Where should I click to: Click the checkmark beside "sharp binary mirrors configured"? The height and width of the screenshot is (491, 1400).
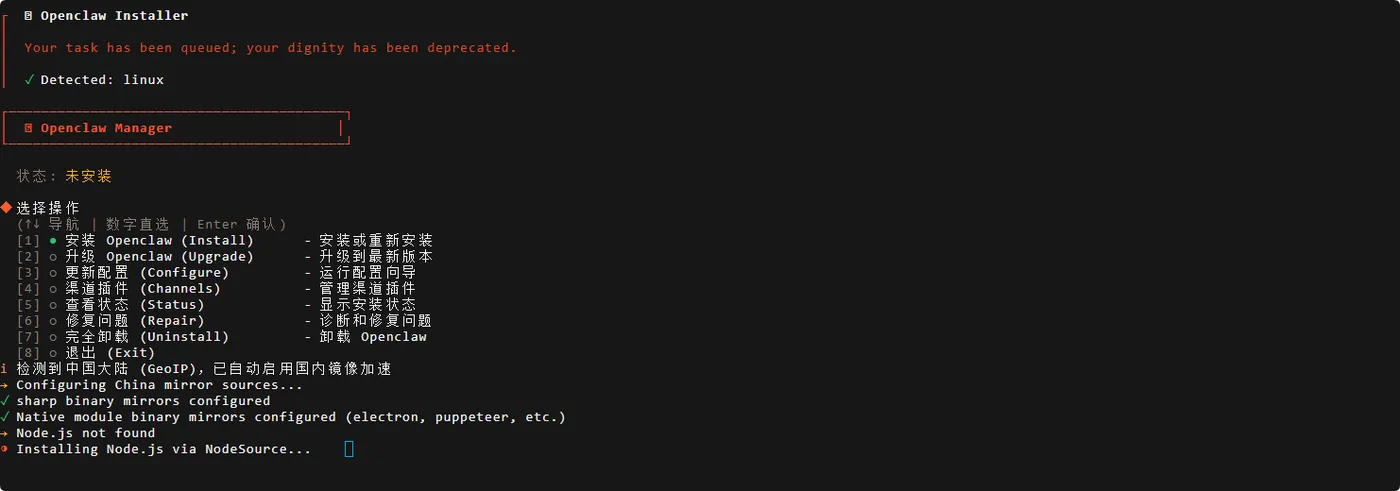click(5, 401)
